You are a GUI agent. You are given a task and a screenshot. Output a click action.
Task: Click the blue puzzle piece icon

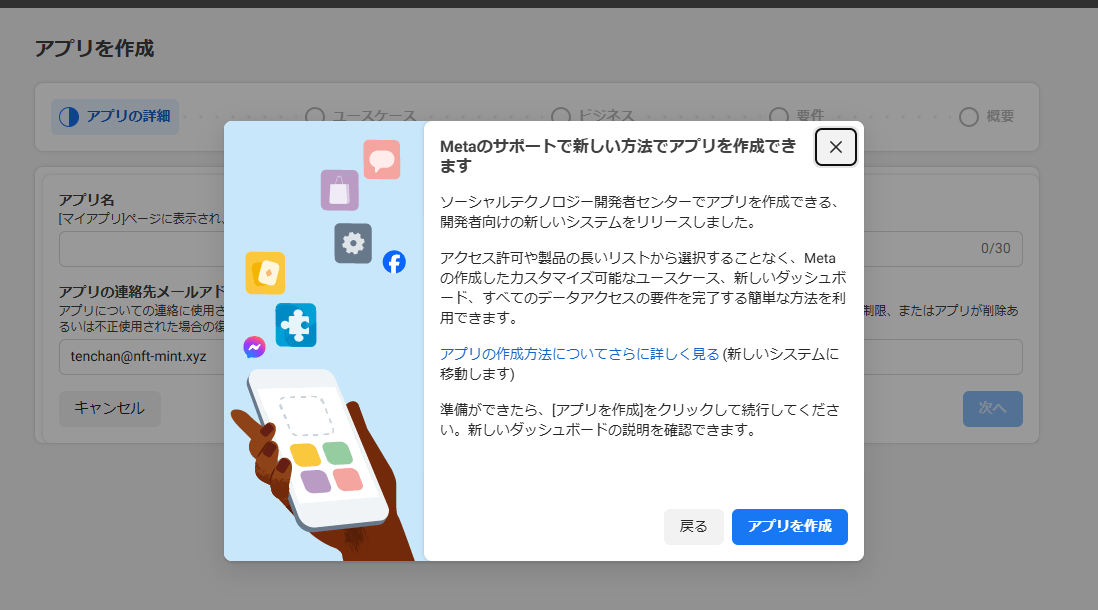coord(296,324)
